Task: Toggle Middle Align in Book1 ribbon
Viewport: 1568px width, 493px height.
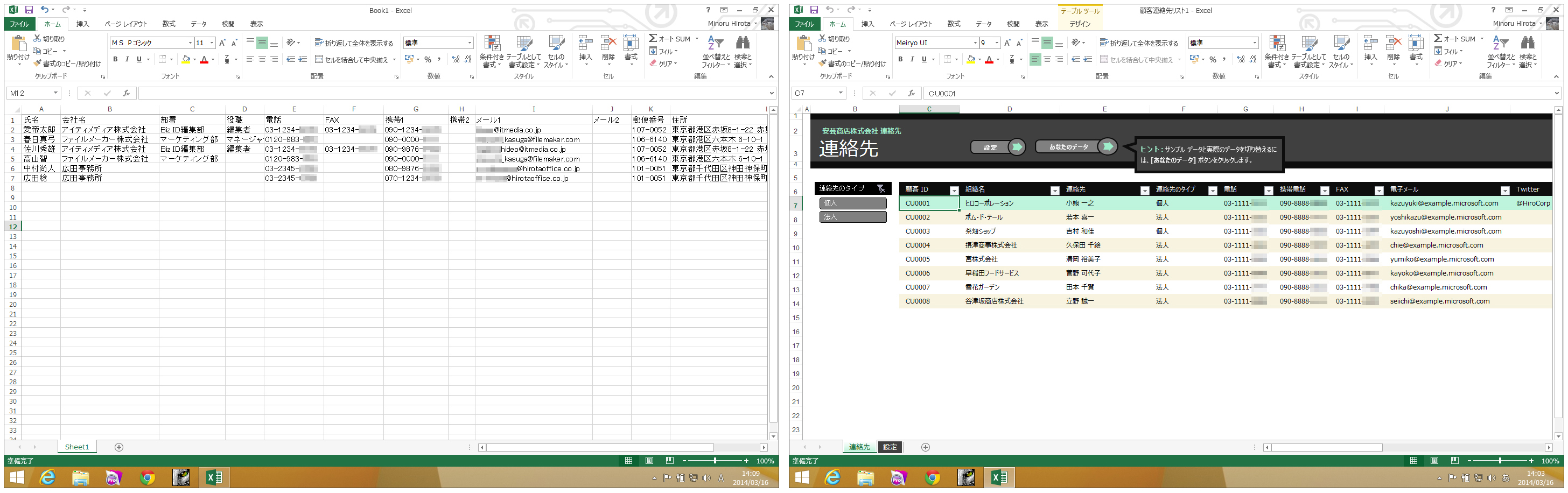Action: pos(262,43)
